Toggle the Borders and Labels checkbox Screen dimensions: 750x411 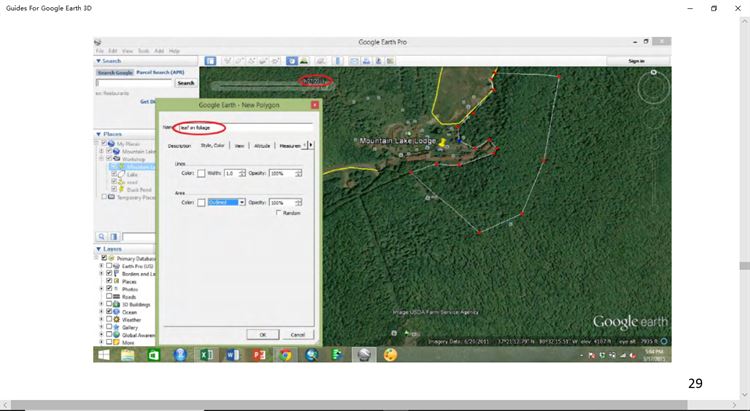click(109, 274)
